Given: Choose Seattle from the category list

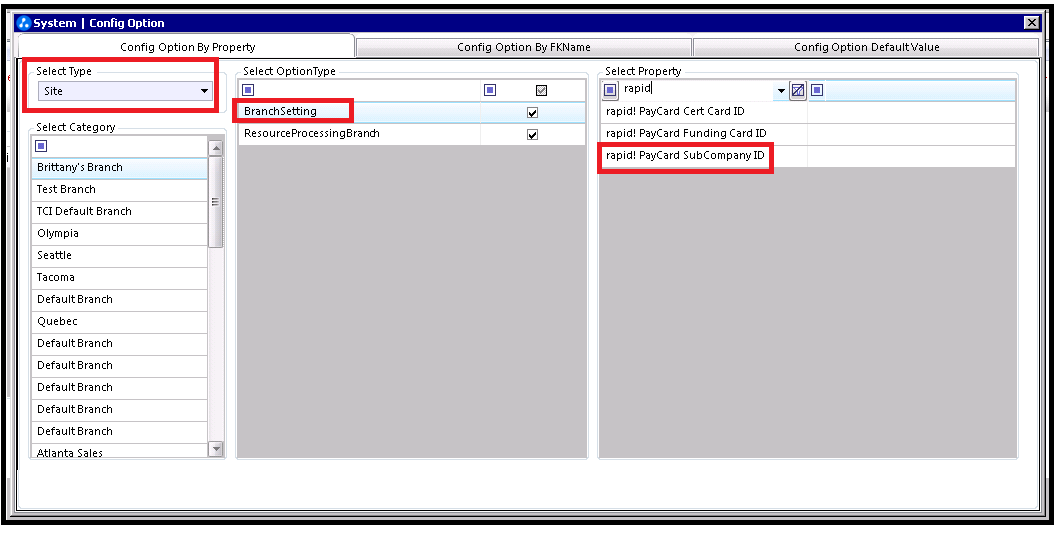Looking at the screenshot, I should [119, 255].
